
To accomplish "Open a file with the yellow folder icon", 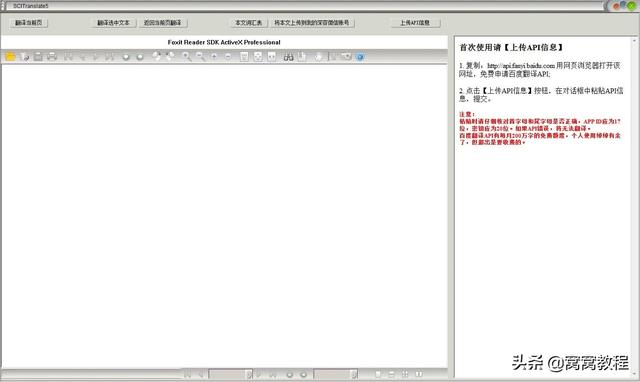I will click(x=10, y=57).
